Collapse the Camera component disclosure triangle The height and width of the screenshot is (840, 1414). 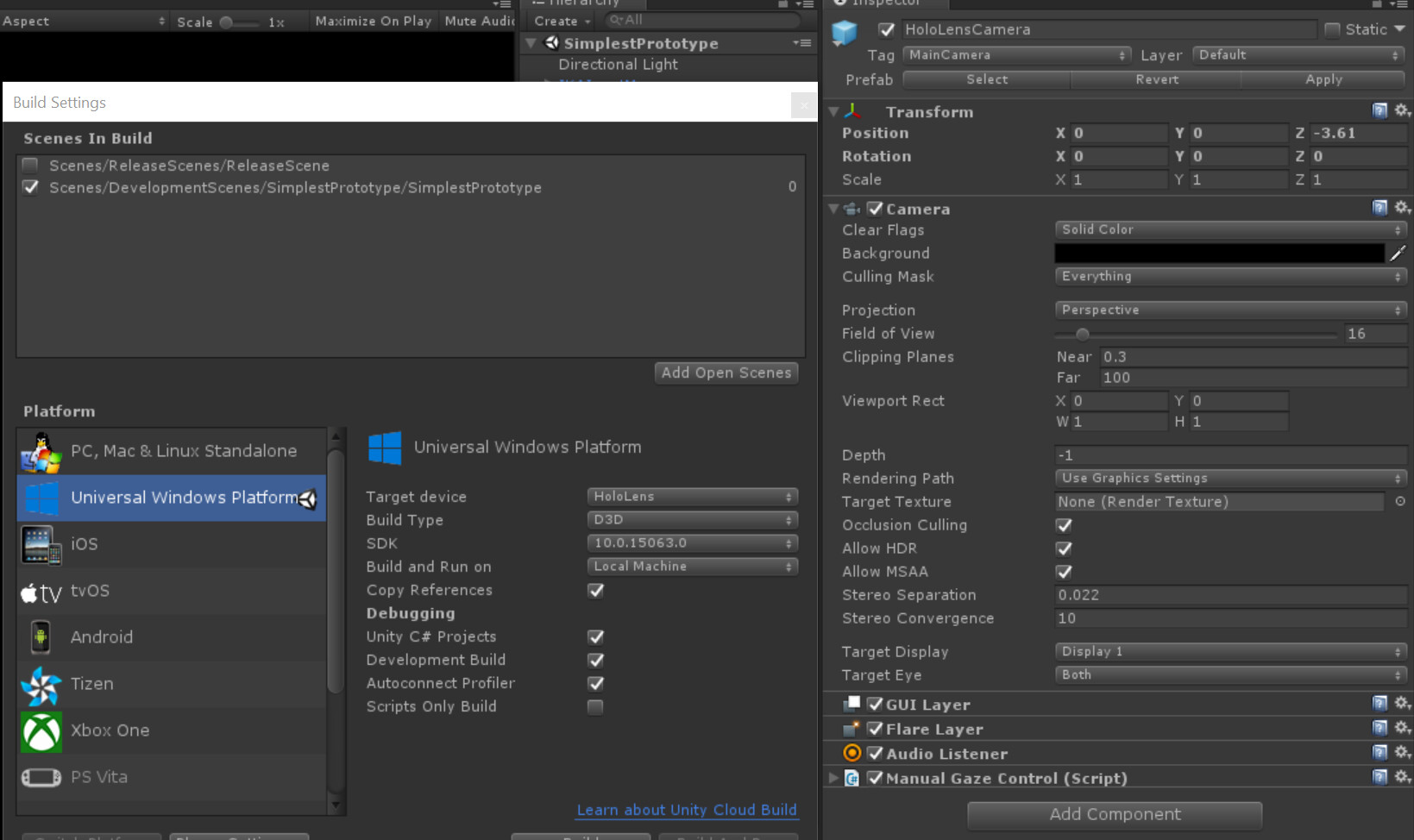tap(833, 208)
